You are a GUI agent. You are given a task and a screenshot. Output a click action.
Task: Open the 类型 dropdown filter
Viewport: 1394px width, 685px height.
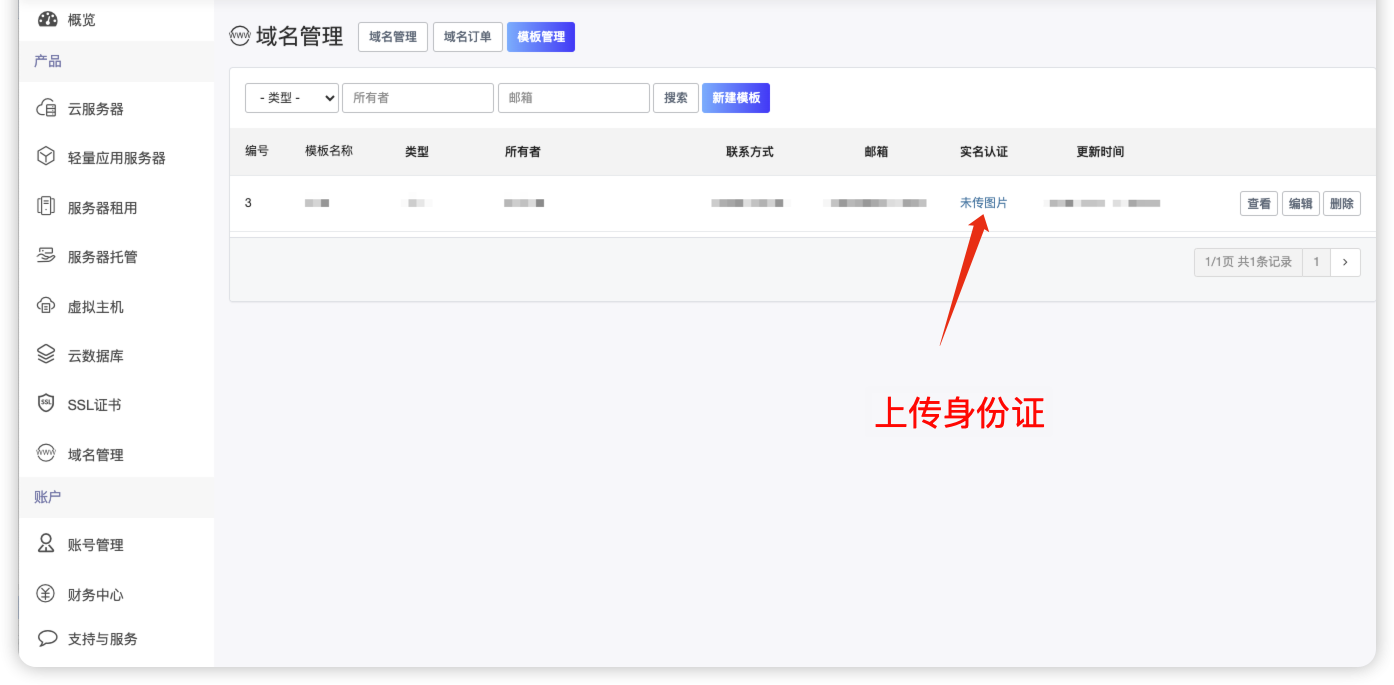click(291, 98)
